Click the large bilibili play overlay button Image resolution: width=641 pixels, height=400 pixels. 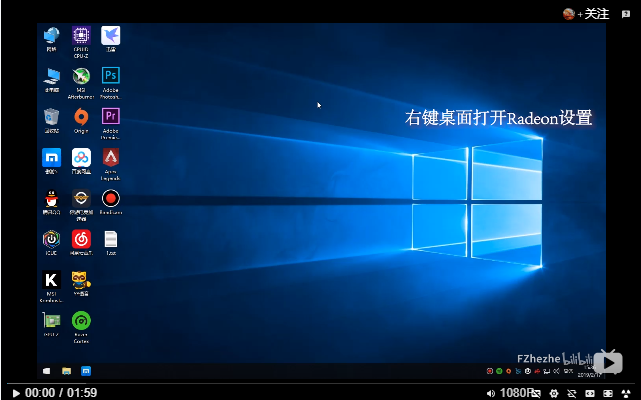[x=608, y=362]
